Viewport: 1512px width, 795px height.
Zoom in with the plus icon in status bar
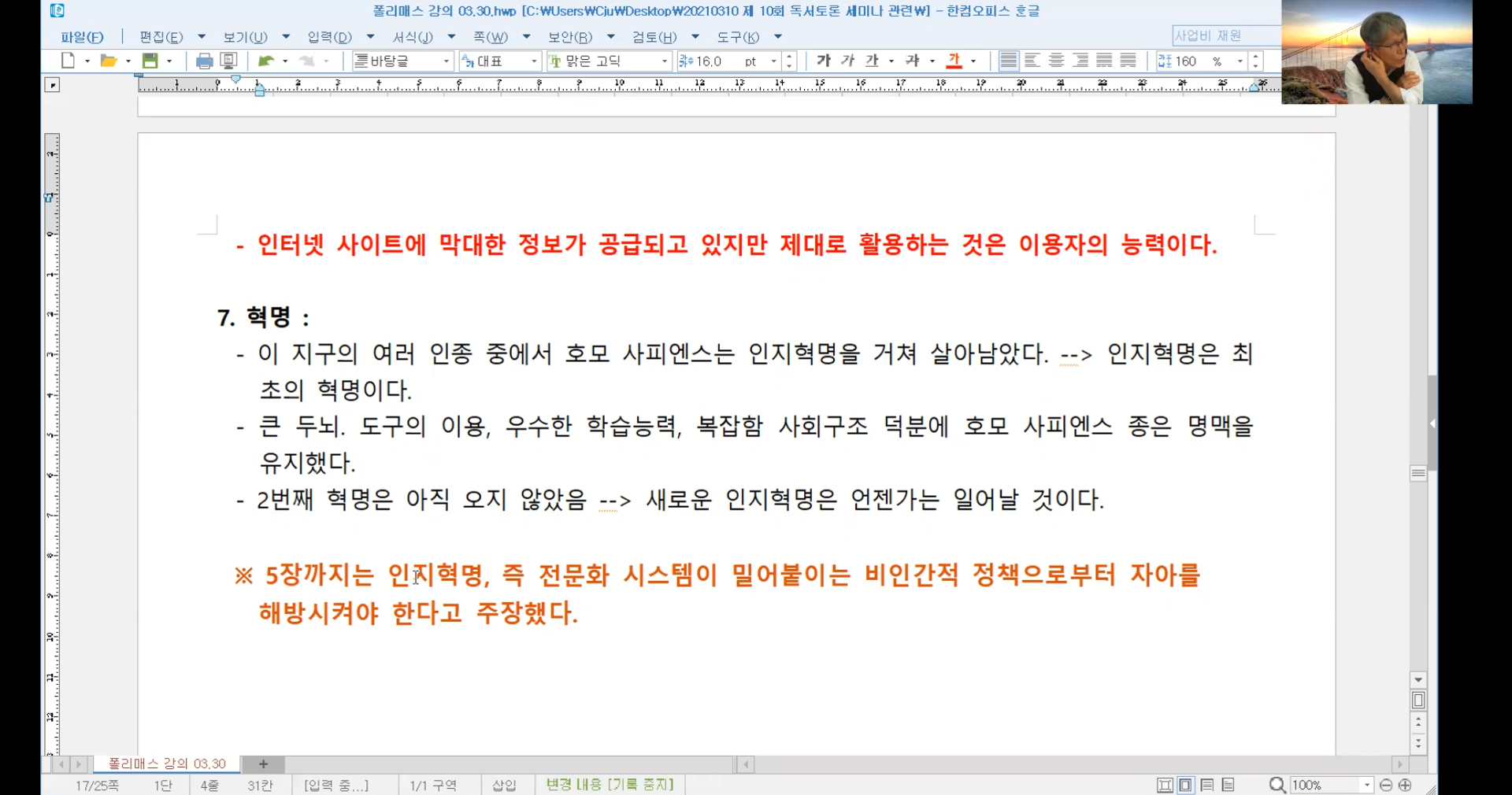(1405, 785)
